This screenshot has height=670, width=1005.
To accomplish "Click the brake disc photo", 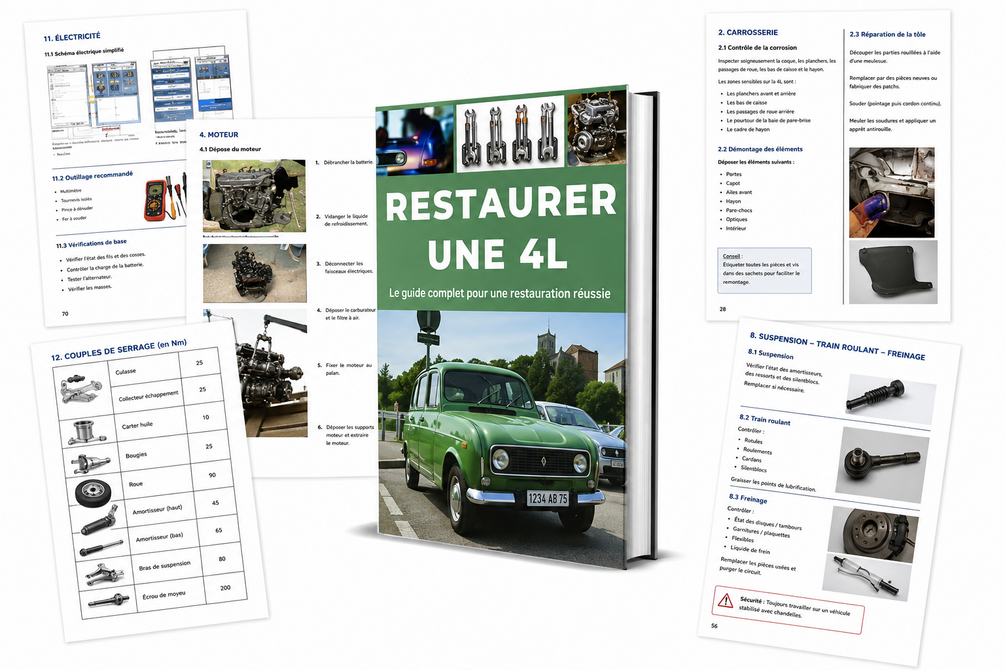I will tap(873, 533).
